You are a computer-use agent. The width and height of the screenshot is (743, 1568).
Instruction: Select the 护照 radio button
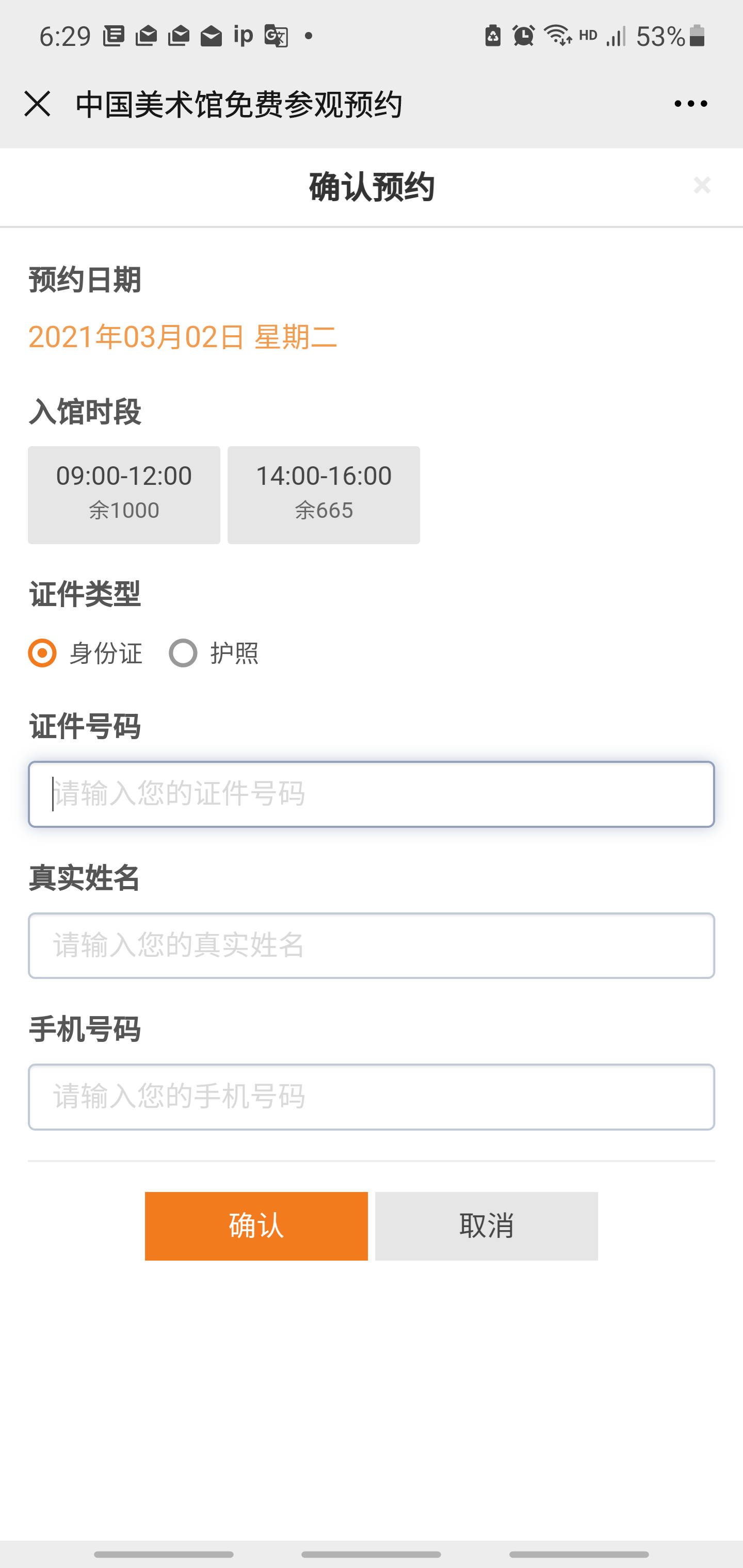(183, 653)
